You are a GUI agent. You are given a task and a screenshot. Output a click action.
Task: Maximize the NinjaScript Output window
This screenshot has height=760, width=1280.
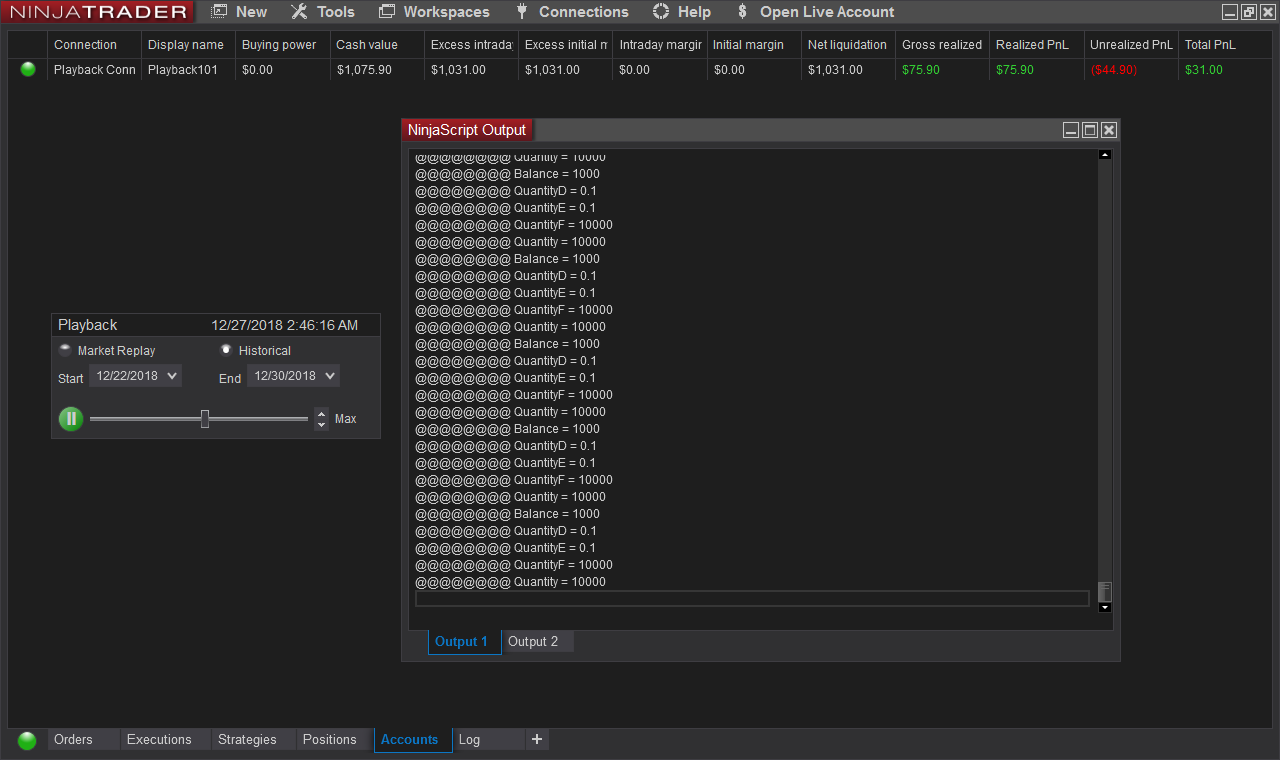pos(1090,130)
